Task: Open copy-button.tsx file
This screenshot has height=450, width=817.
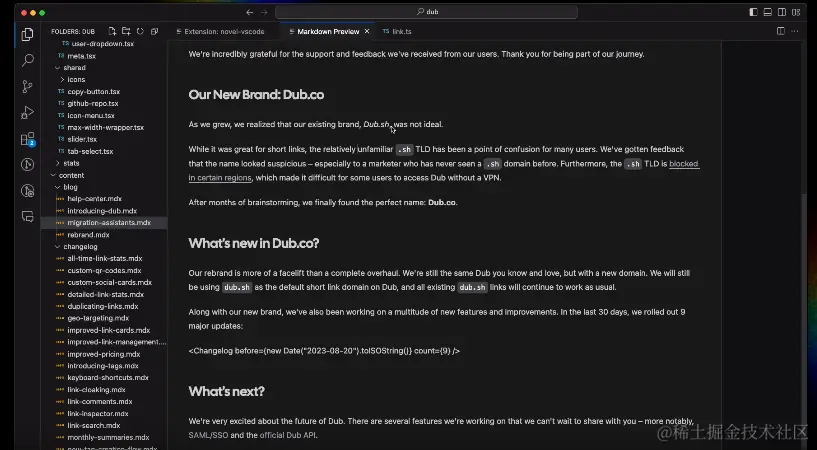Action: (x=93, y=92)
